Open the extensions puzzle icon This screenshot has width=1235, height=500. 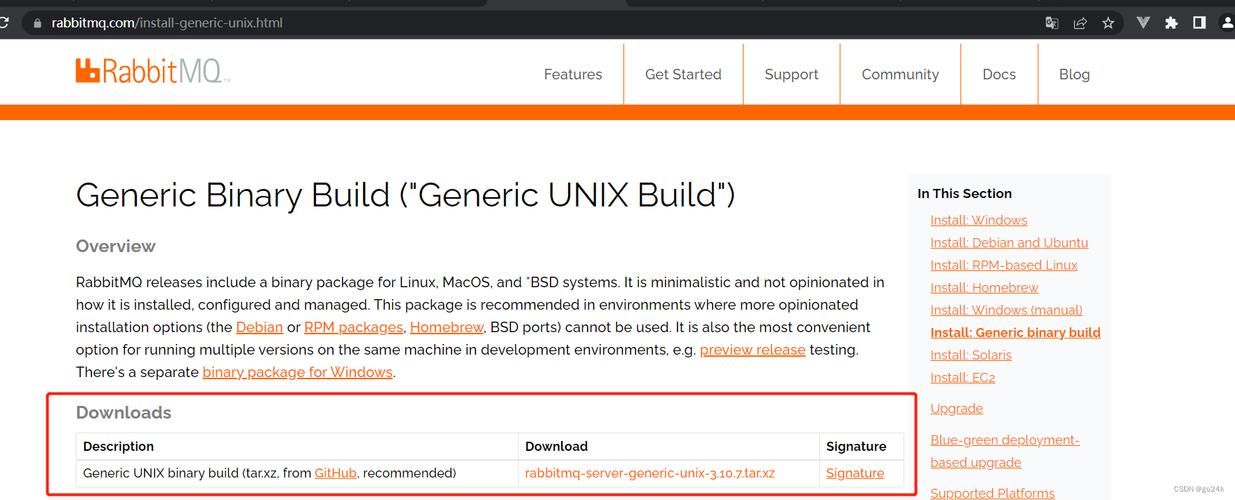[x=1171, y=22]
